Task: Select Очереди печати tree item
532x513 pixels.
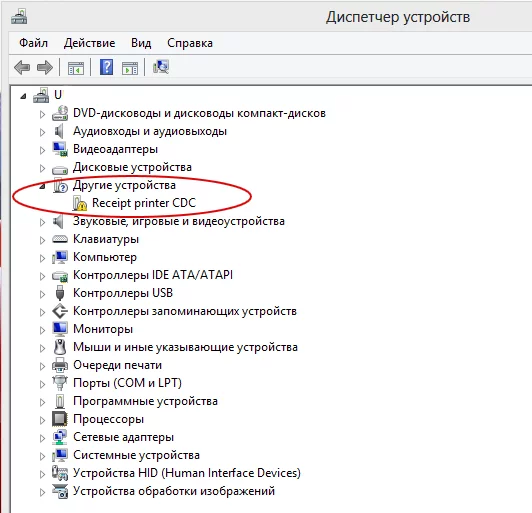Action: point(117,365)
